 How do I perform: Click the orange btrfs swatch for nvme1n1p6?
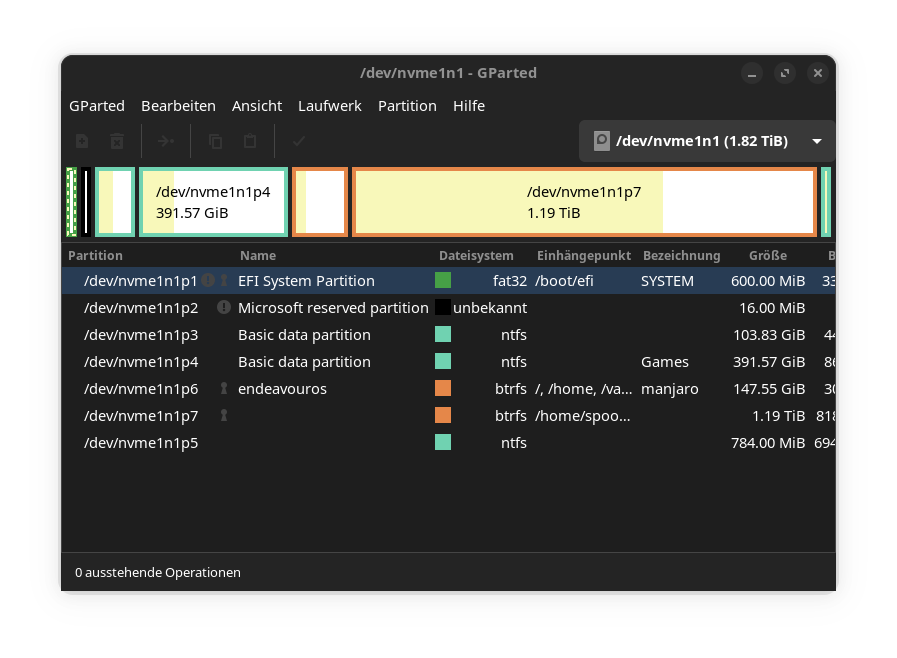point(443,389)
